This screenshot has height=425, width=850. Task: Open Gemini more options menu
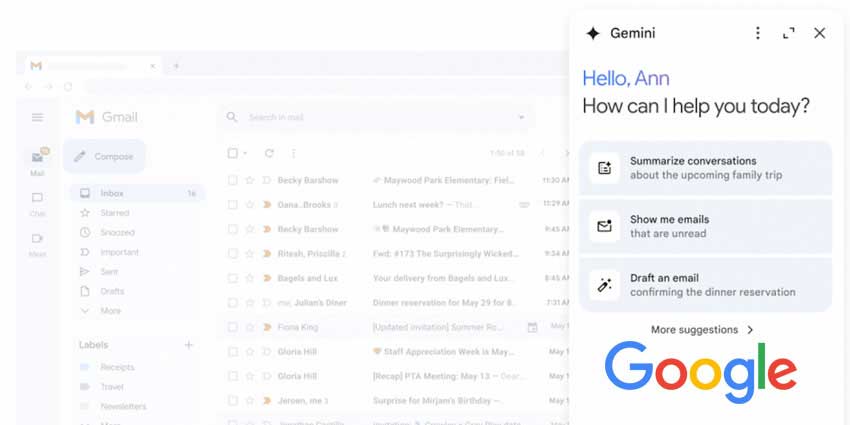click(x=757, y=33)
